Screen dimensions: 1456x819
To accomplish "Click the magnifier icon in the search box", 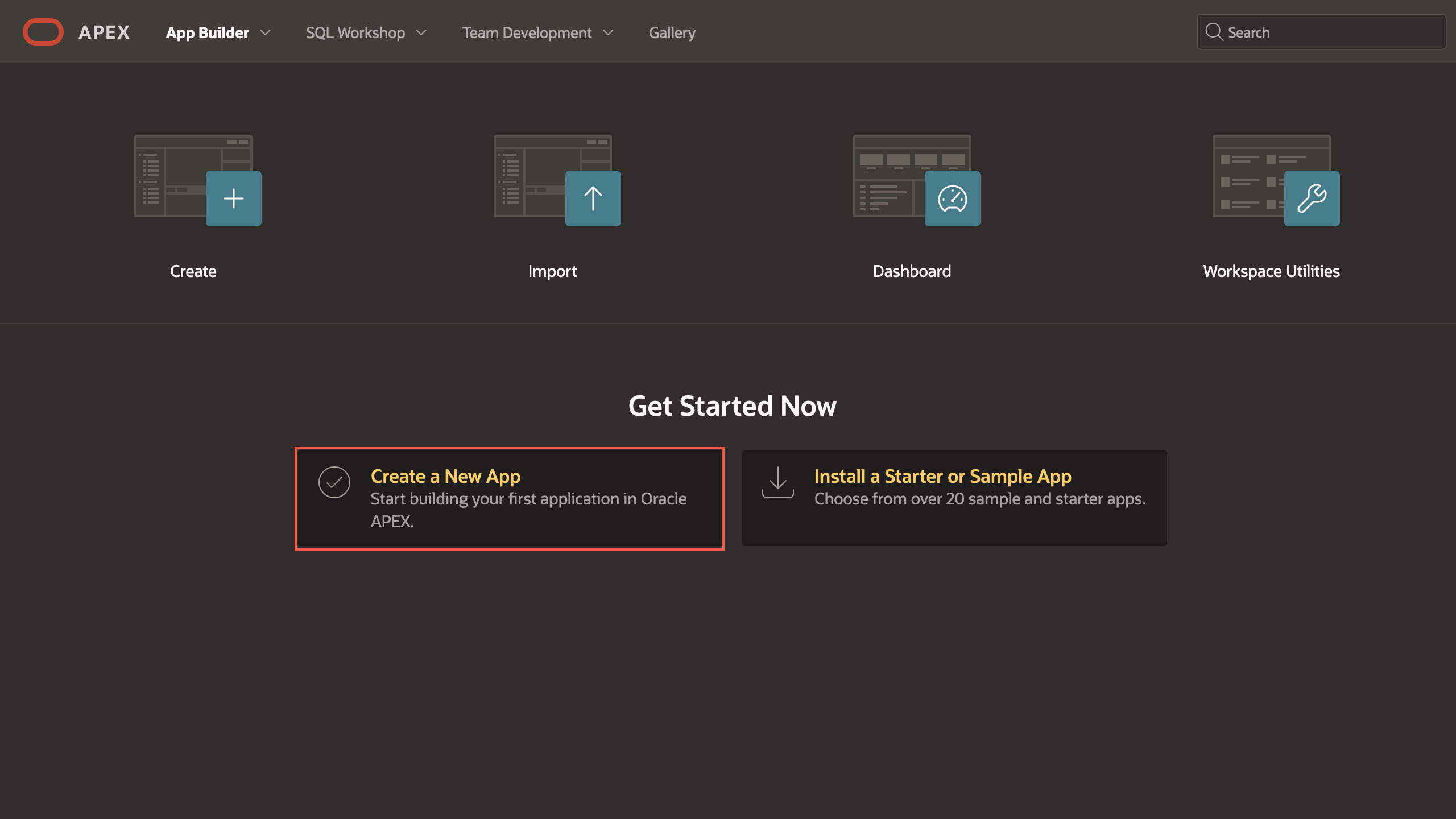I will tap(1214, 32).
